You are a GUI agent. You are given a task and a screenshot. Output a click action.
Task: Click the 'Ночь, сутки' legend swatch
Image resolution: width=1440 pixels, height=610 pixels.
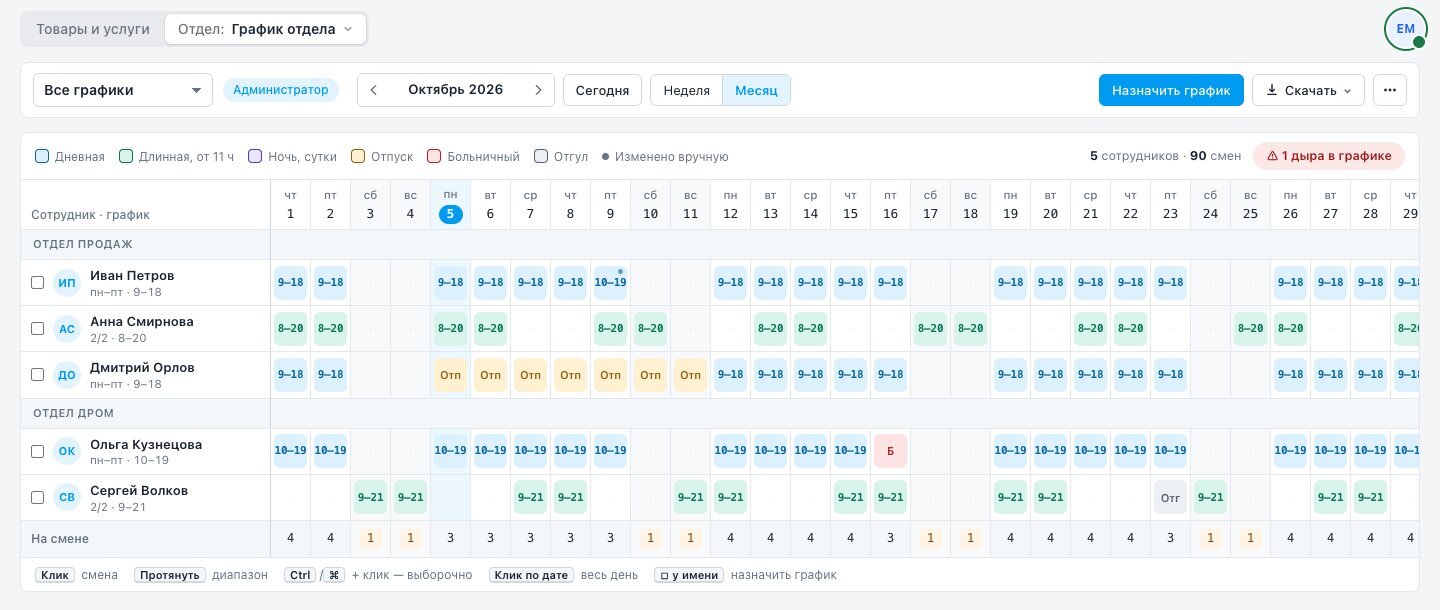tap(255, 156)
